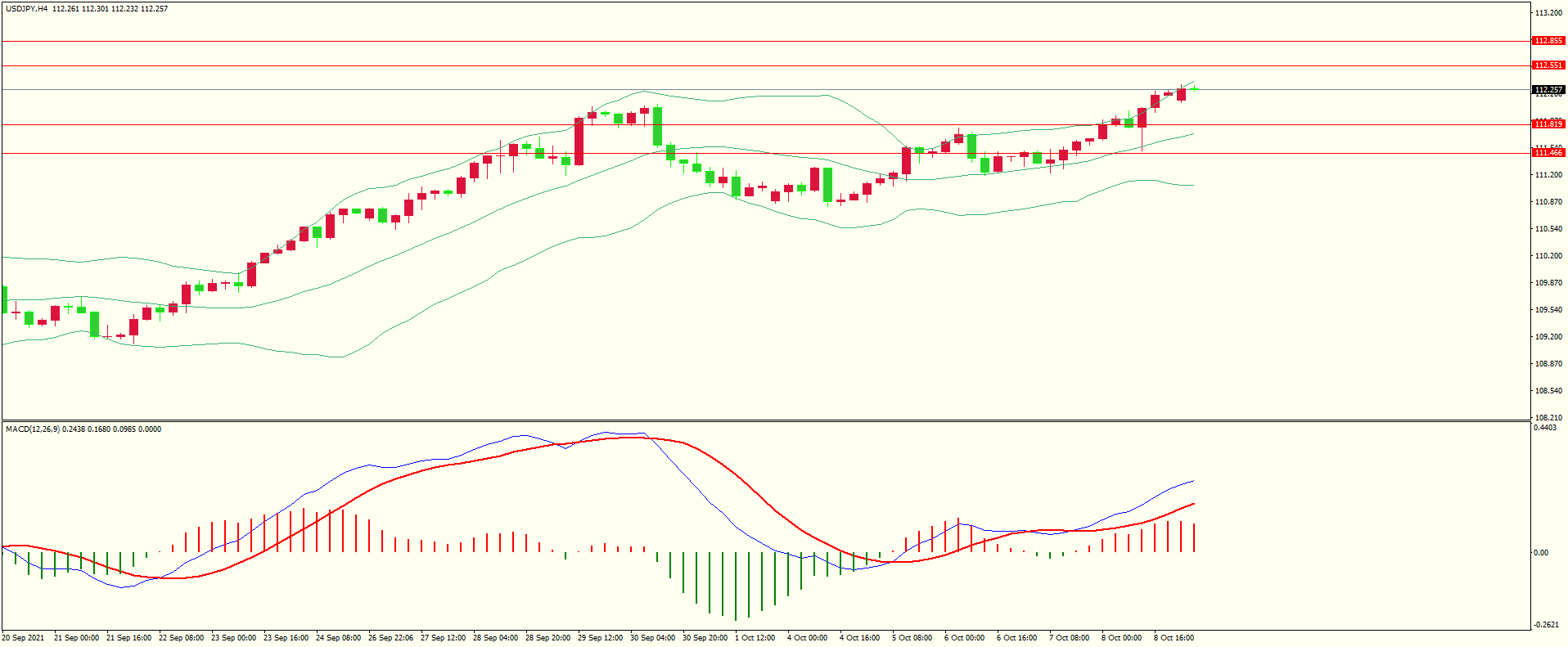Click the 0.4403 MACD scale value

pyautogui.click(x=1545, y=428)
